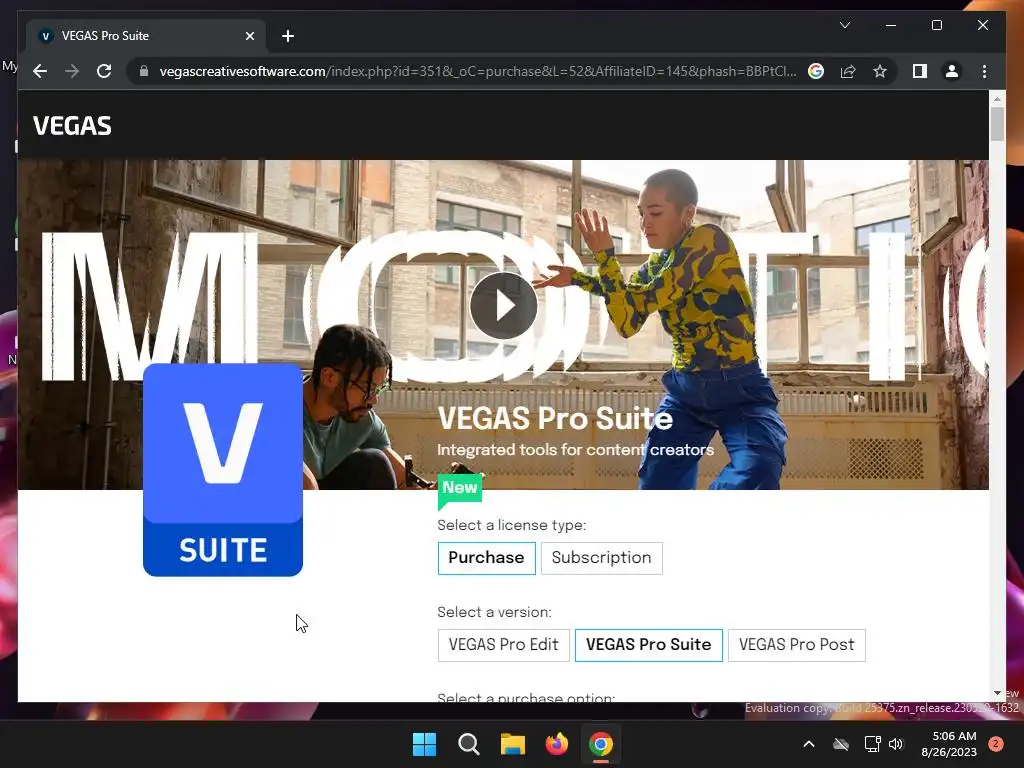The width and height of the screenshot is (1024, 768).
Task: Click the cloud sync icon in the system tray
Action: pos(841,744)
